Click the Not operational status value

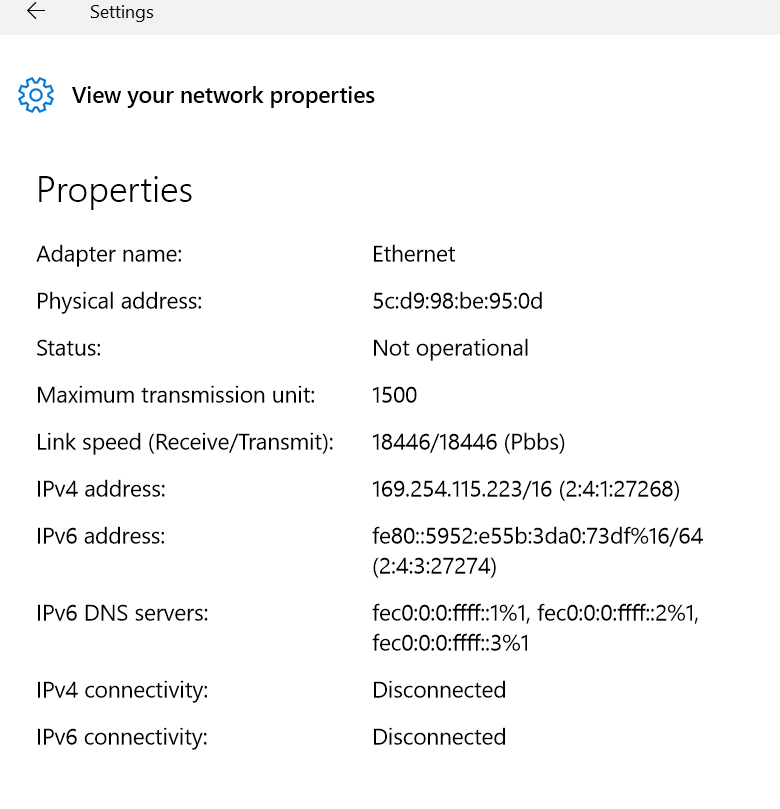[450, 348]
